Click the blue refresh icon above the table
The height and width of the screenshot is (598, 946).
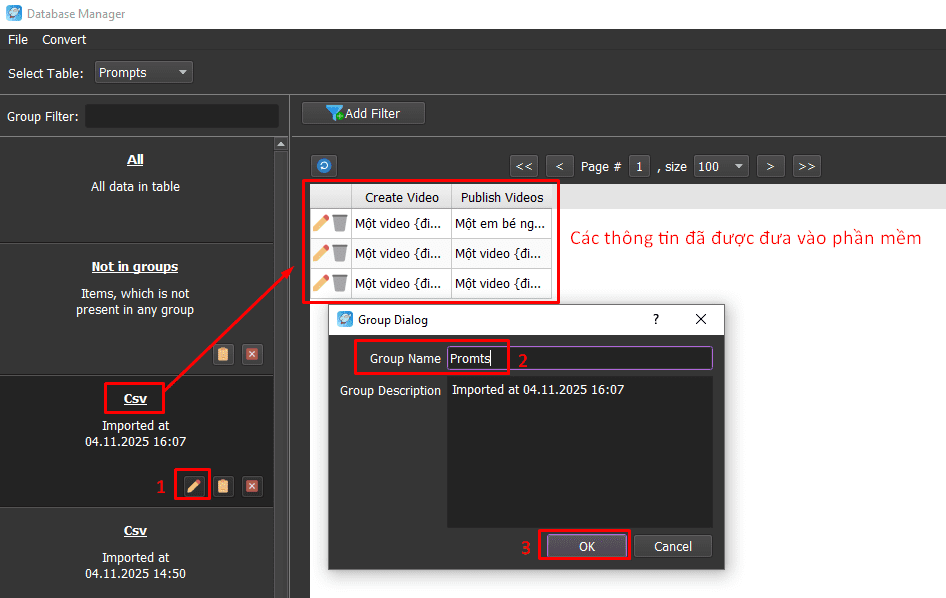coord(323,166)
